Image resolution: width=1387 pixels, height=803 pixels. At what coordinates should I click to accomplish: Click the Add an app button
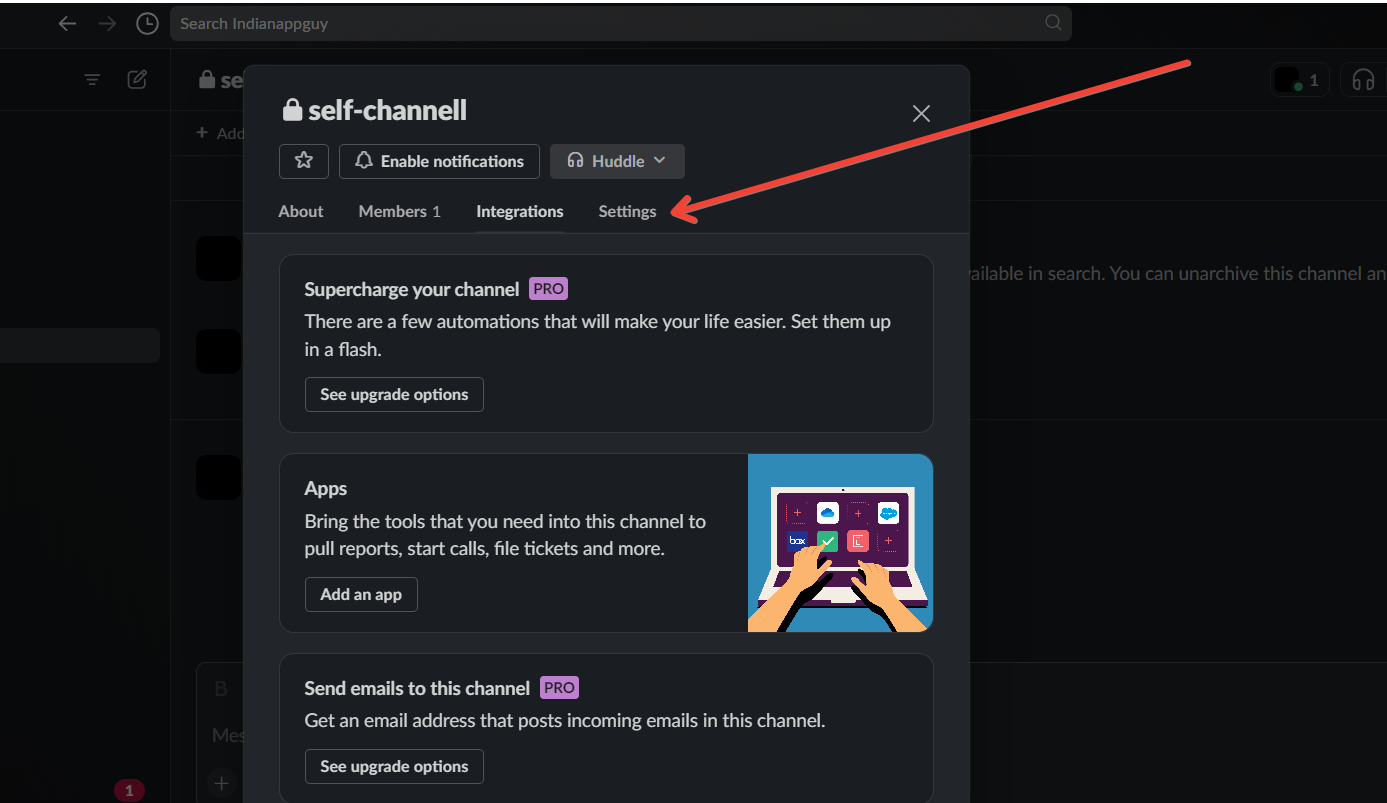coord(361,594)
